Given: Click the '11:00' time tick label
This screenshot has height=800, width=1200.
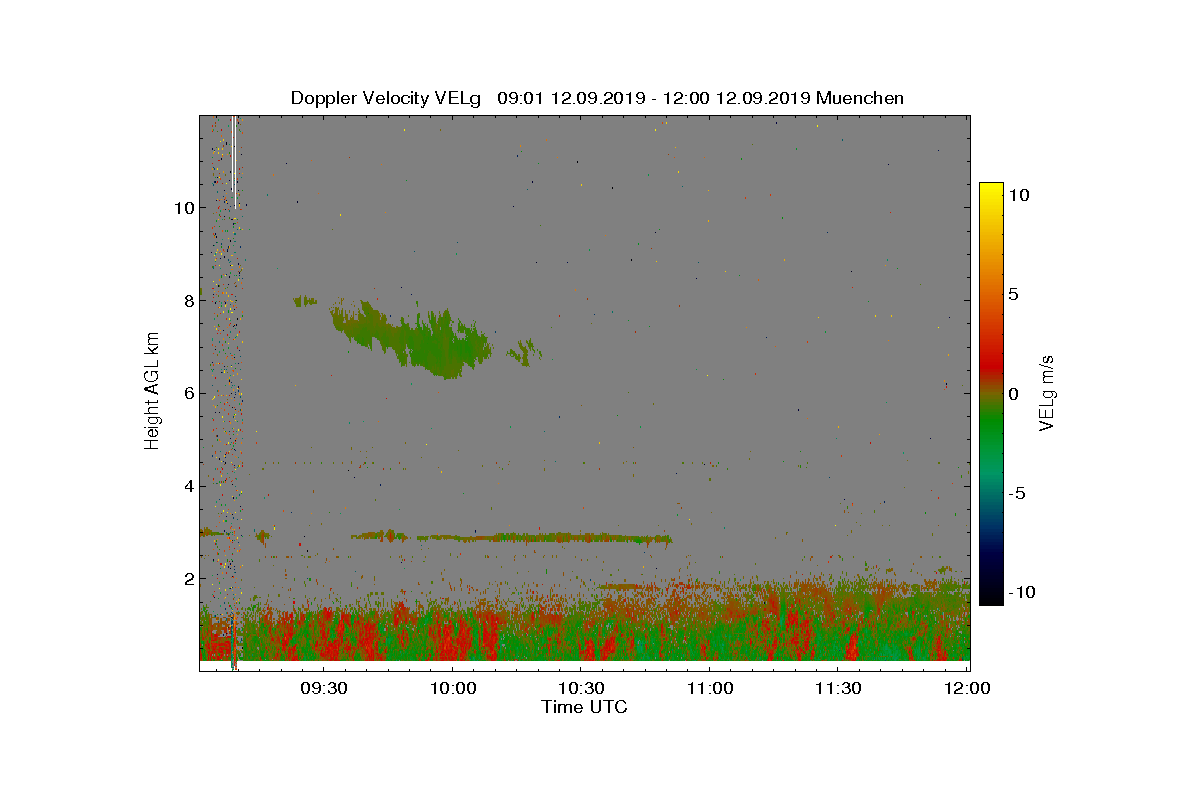Looking at the screenshot, I should pos(709,688).
